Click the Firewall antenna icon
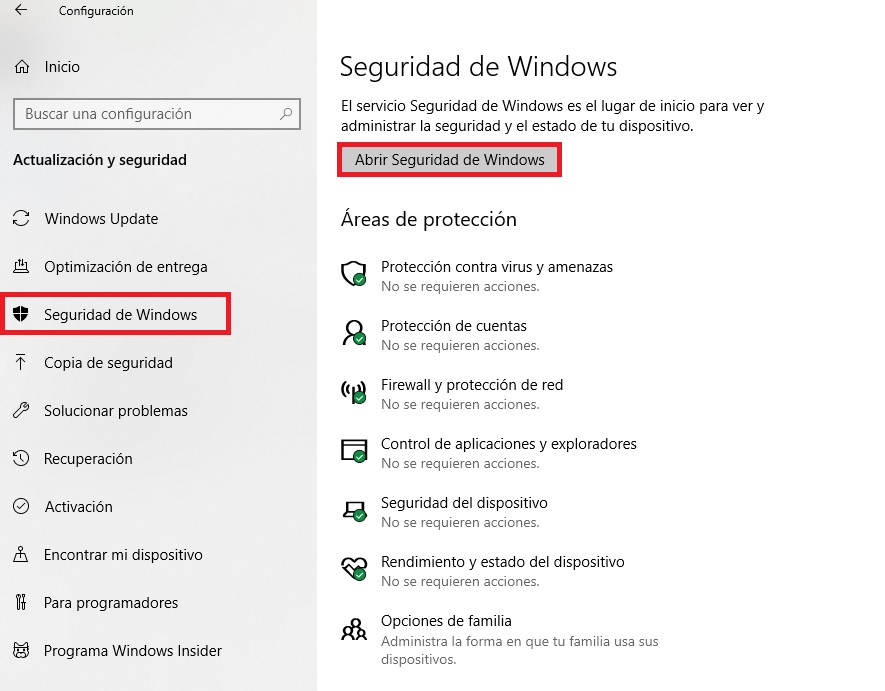This screenshot has height=691, width=885. (x=354, y=391)
